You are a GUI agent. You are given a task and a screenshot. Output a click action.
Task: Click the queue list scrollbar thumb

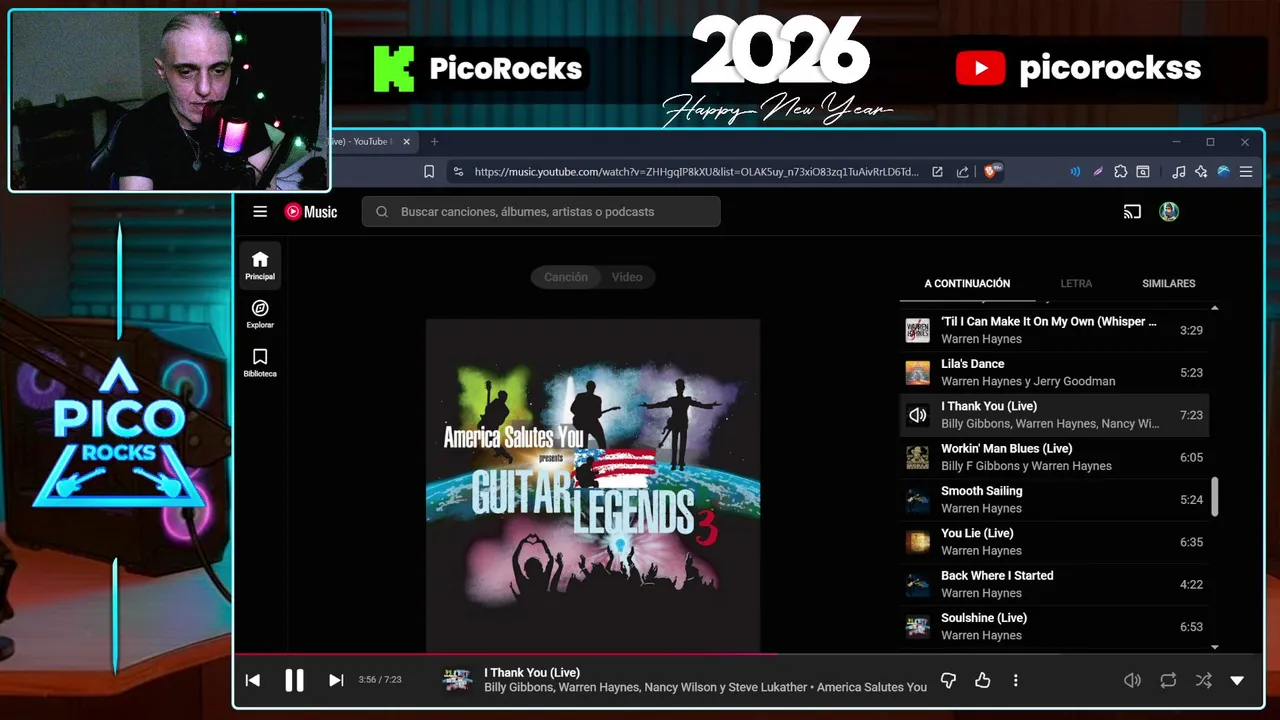point(1215,497)
